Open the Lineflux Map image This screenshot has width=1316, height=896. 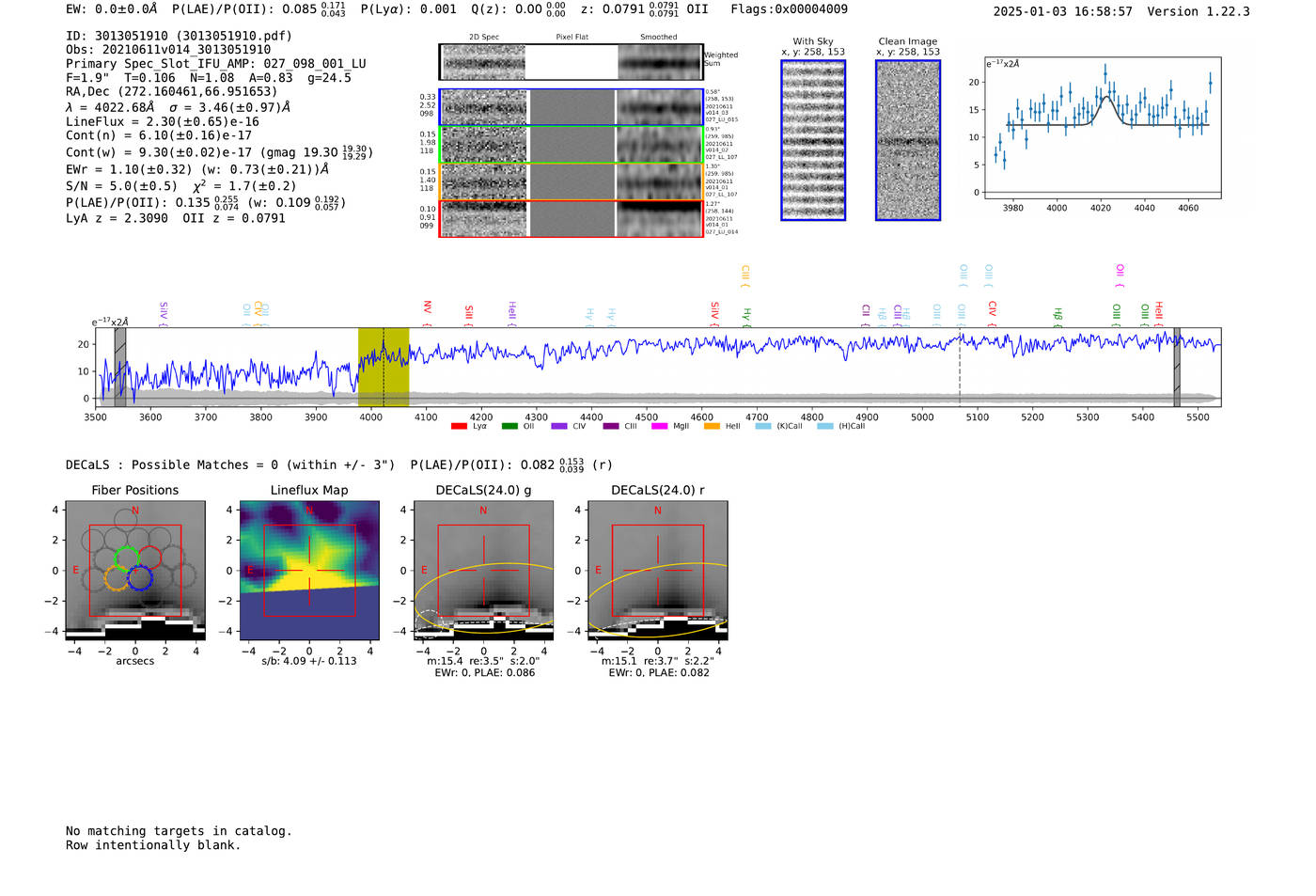[309, 571]
